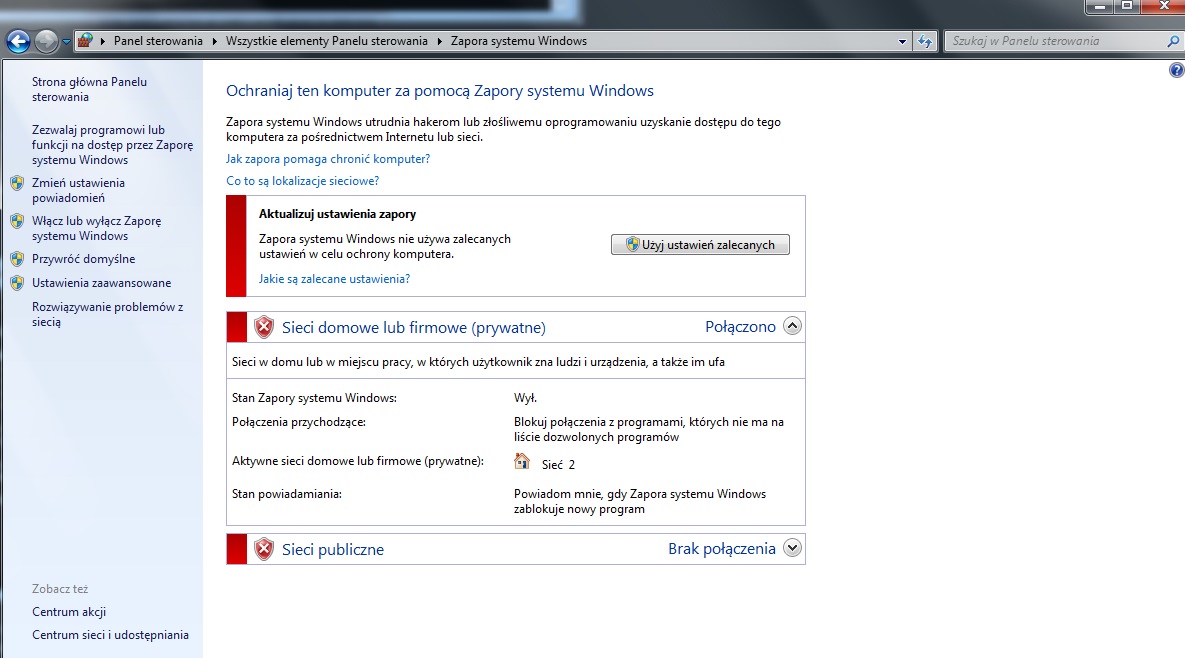Expand the 'Sieci publiczne' section chevron
Viewport: 1185px width, 658px height.
pyautogui.click(x=792, y=548)
